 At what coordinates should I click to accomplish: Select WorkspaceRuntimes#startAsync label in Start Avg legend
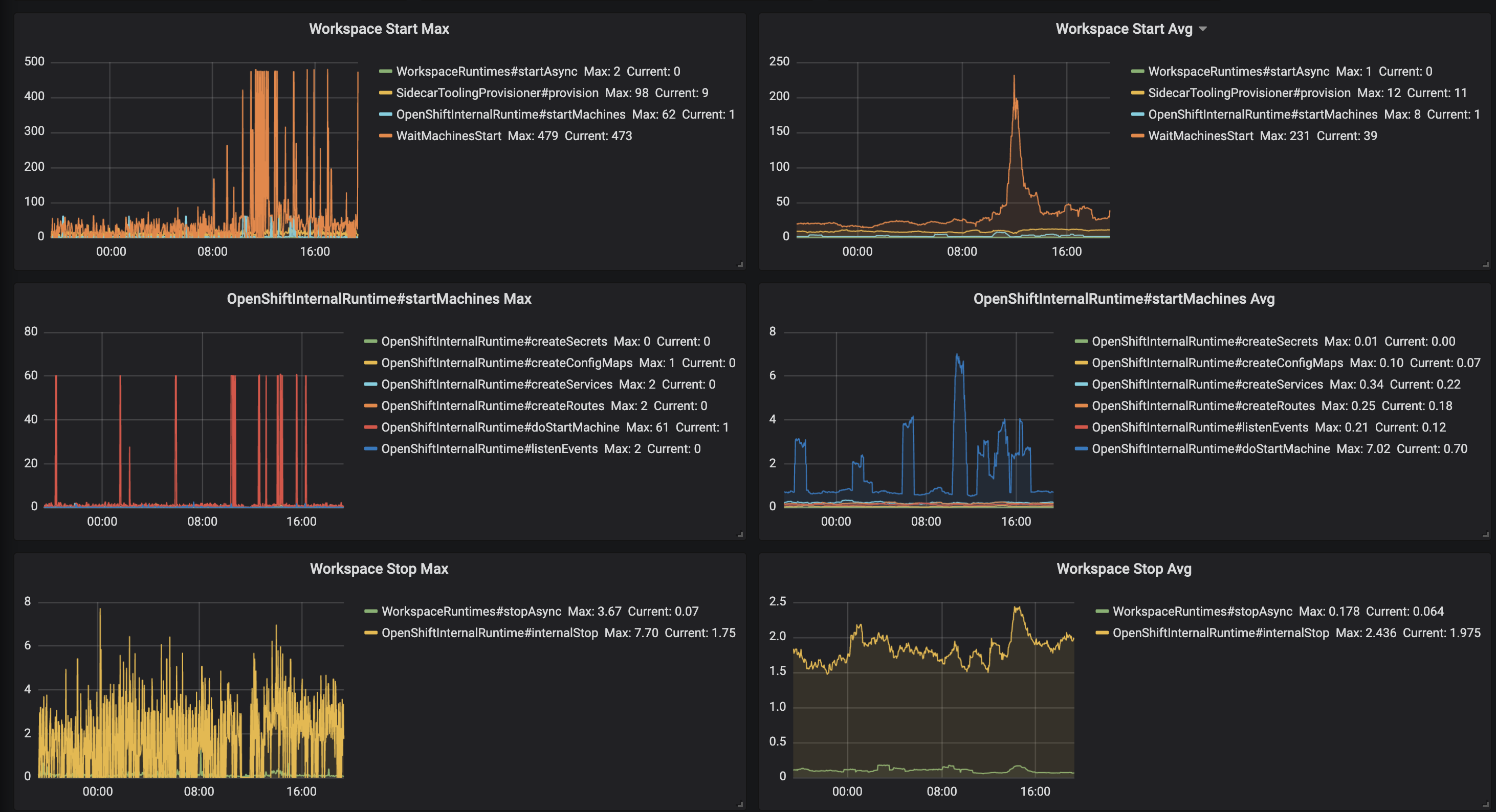point(1238,72)
